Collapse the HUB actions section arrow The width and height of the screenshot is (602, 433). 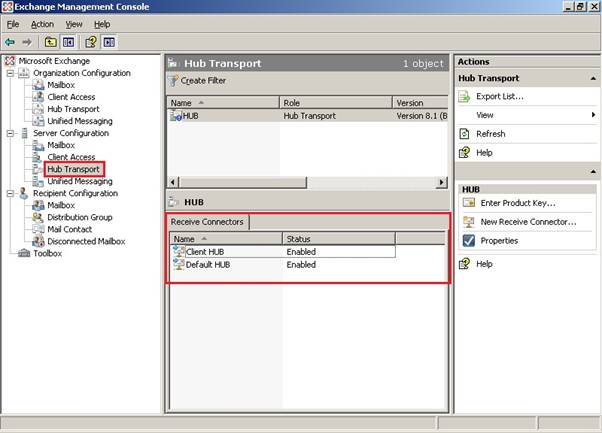pyautogui.click(x=593, y=171)
